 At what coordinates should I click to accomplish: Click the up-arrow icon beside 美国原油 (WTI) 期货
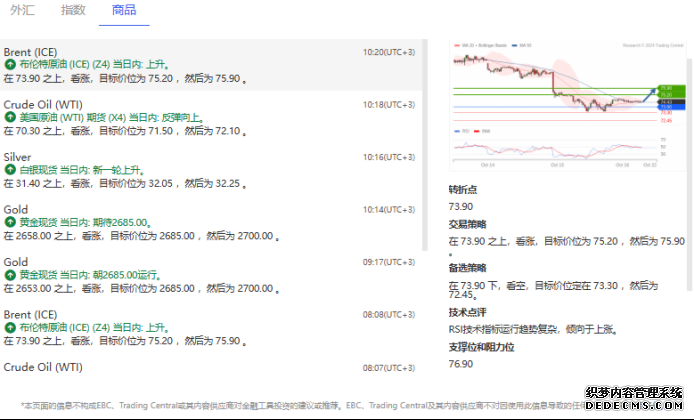(x=10, y=117)
